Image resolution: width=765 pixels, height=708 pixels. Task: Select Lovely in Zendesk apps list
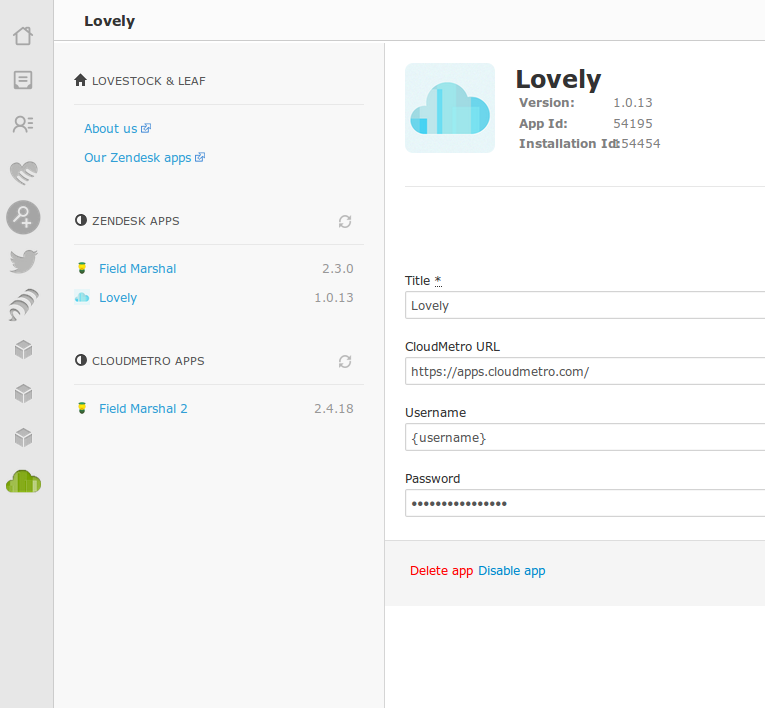click(118, 298)
